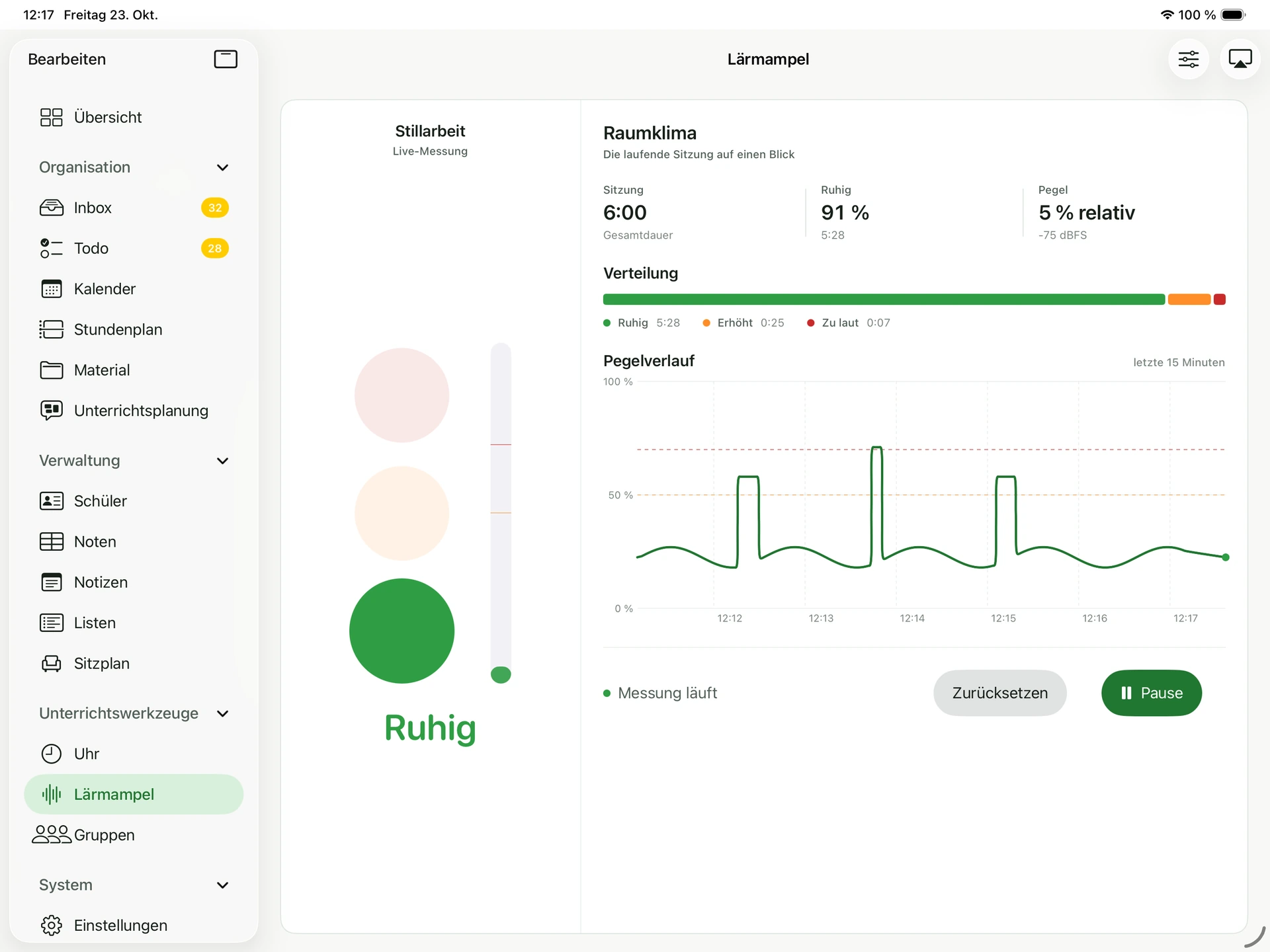
Task: Pause the running measurement
Action: click(1152, 693)
